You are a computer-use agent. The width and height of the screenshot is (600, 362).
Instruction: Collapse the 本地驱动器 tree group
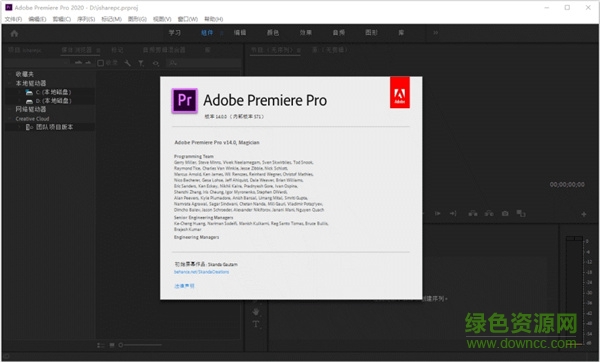click(x=10, y=83)
